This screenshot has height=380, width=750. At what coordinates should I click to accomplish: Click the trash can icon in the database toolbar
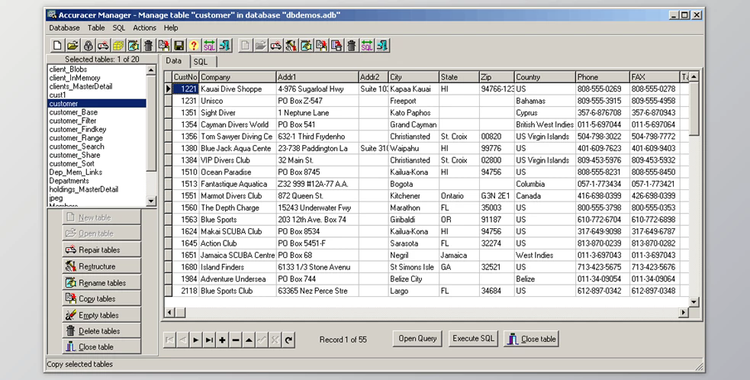coord(148,45)
